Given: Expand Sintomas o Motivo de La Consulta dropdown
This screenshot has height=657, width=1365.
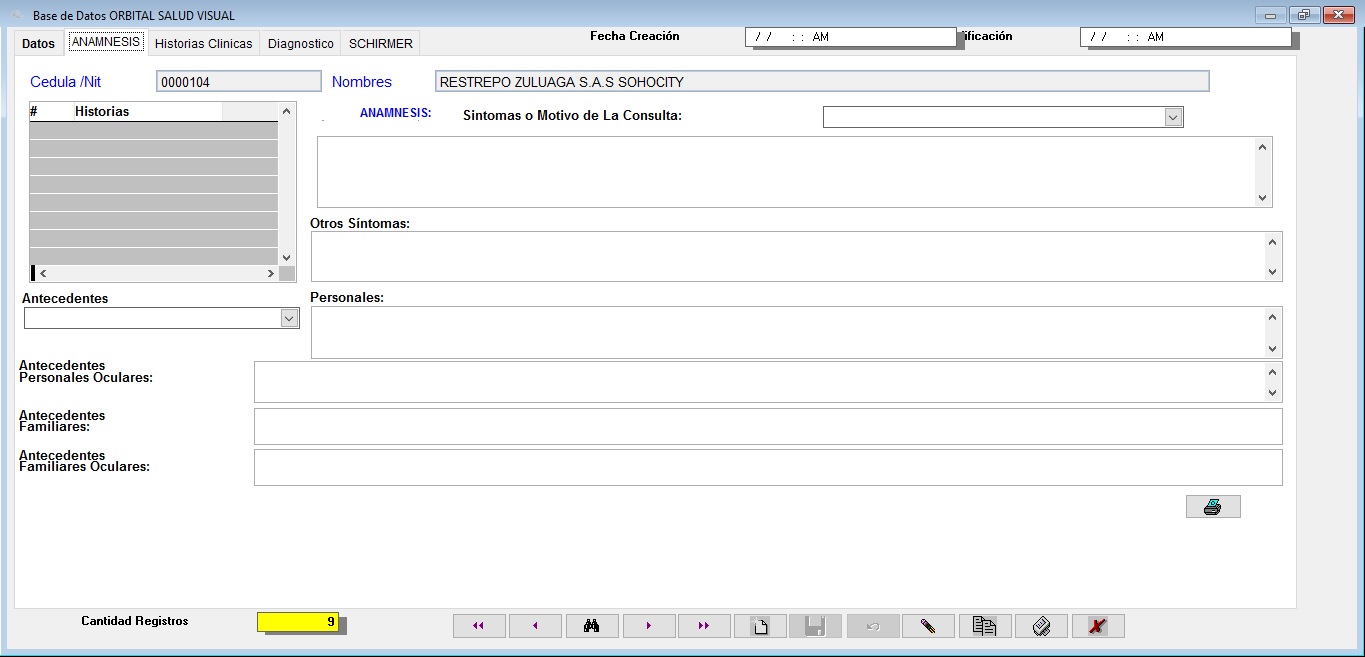Looking at the screenshot, I should point(1173,117).
